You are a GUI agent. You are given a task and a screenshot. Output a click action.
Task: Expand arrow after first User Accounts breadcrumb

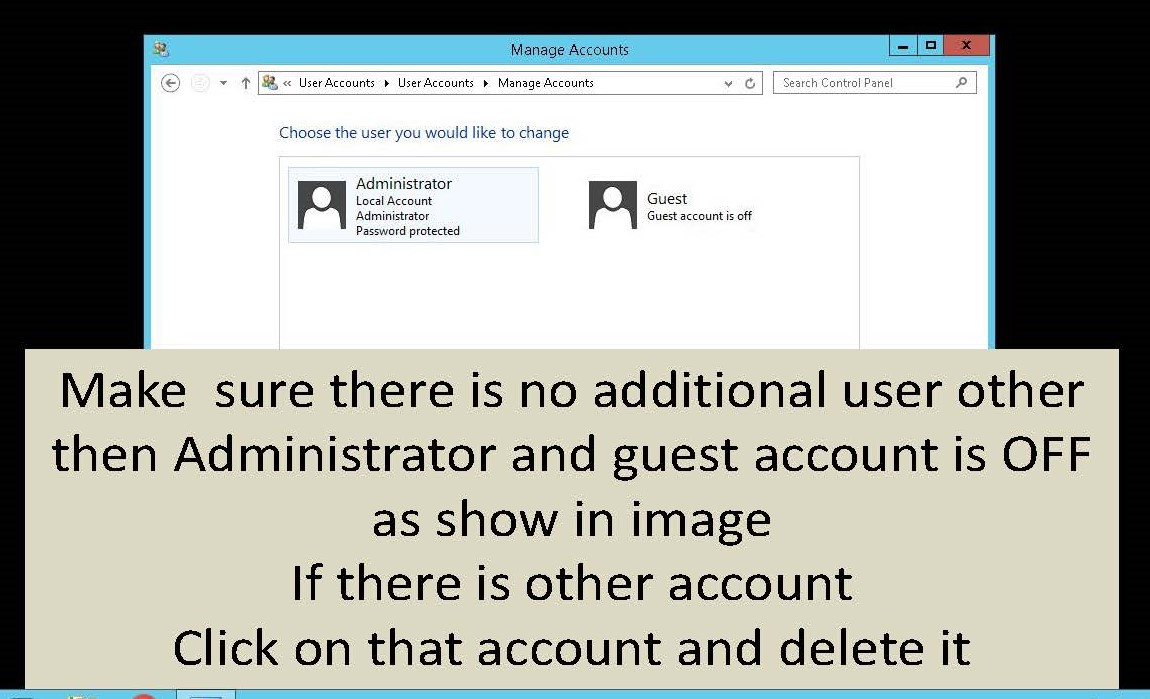tap(386, 83)
